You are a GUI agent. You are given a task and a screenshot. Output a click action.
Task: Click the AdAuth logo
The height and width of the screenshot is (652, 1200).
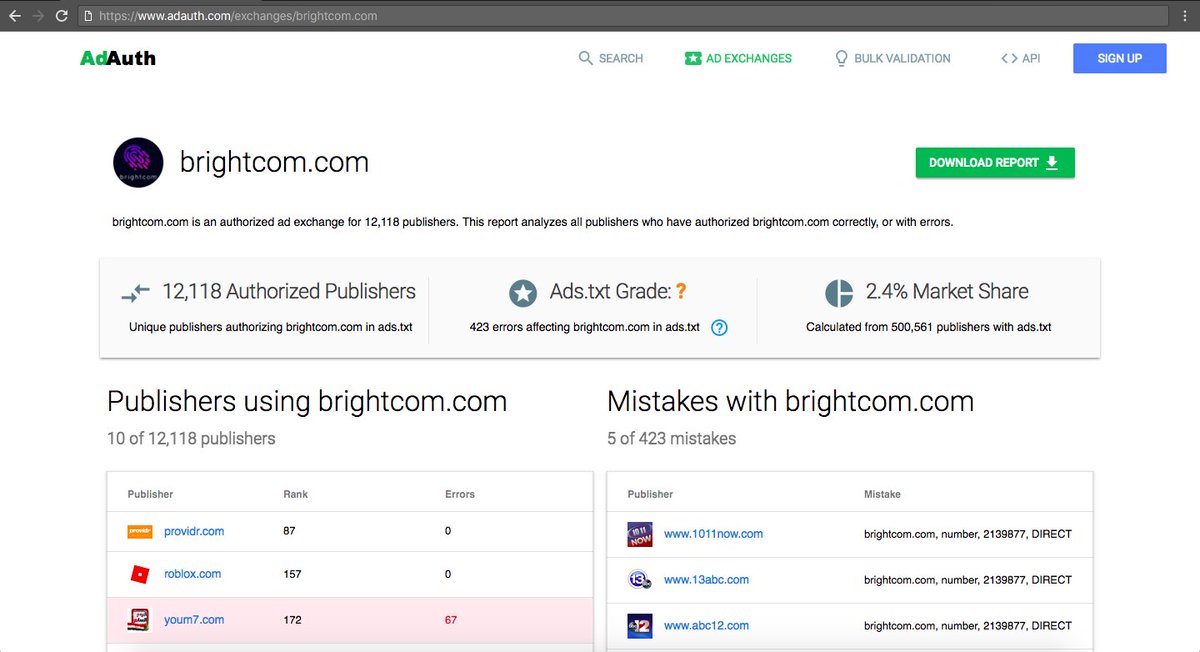[x=117, y=58]
